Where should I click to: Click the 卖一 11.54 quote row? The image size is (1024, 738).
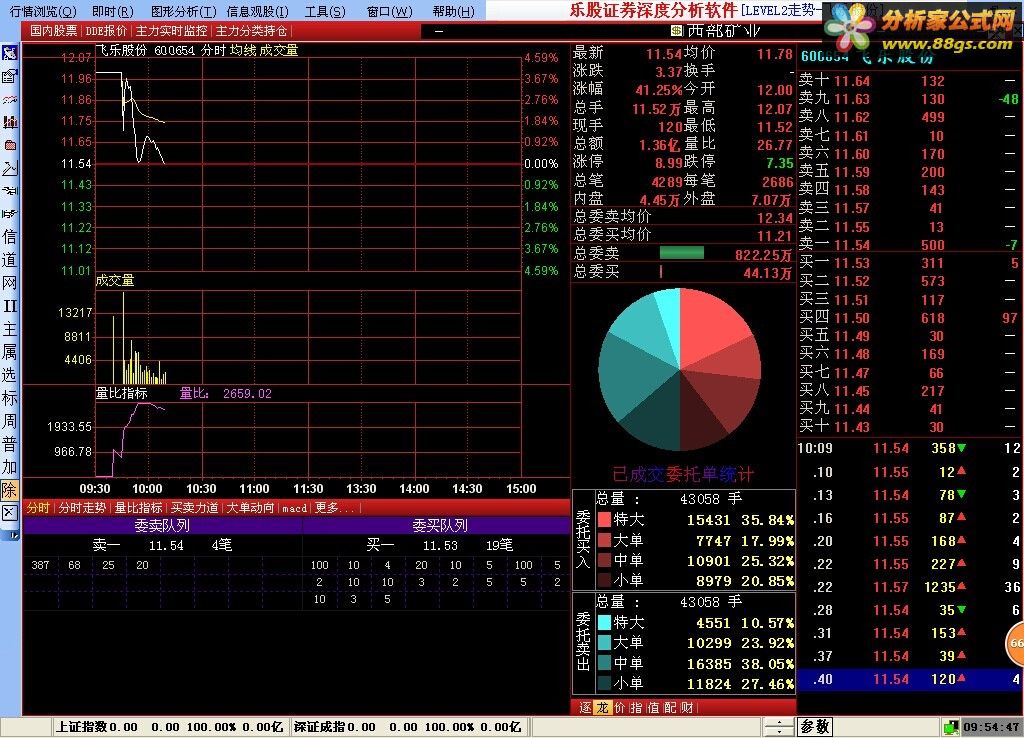click(x=909, y=245)
